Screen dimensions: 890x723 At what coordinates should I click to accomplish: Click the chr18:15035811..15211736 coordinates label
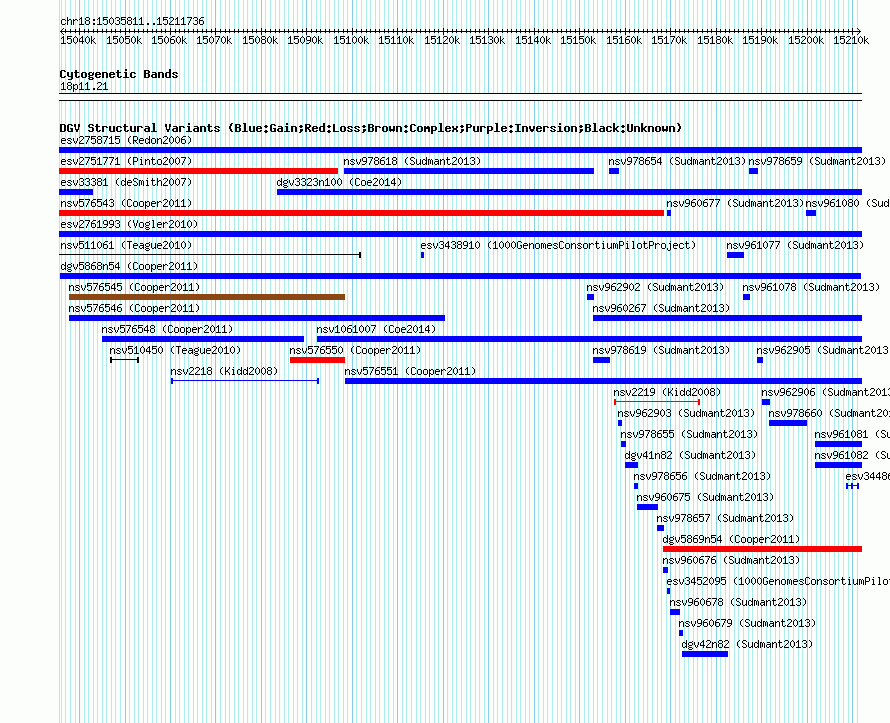click(132, 21)
